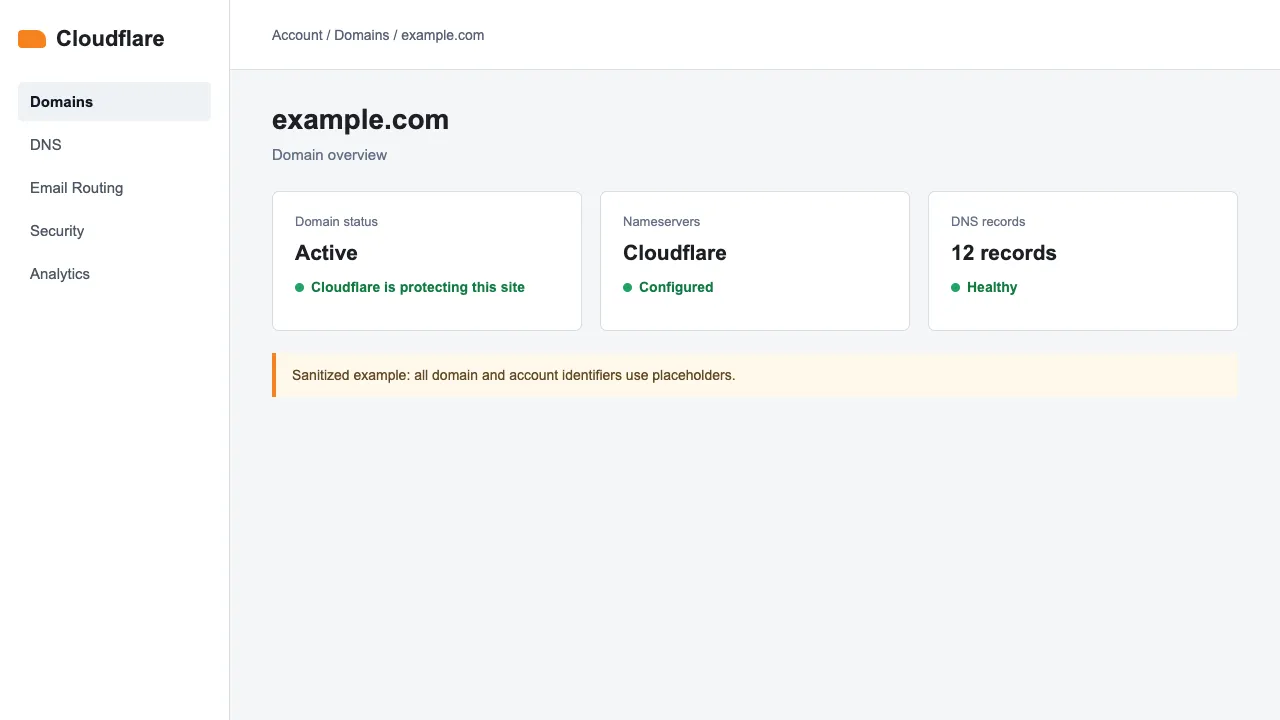The width and height of the screenshot is (1280, 720).
Task: Click the green dot beside Healthy
Action: tap(955, 287)
